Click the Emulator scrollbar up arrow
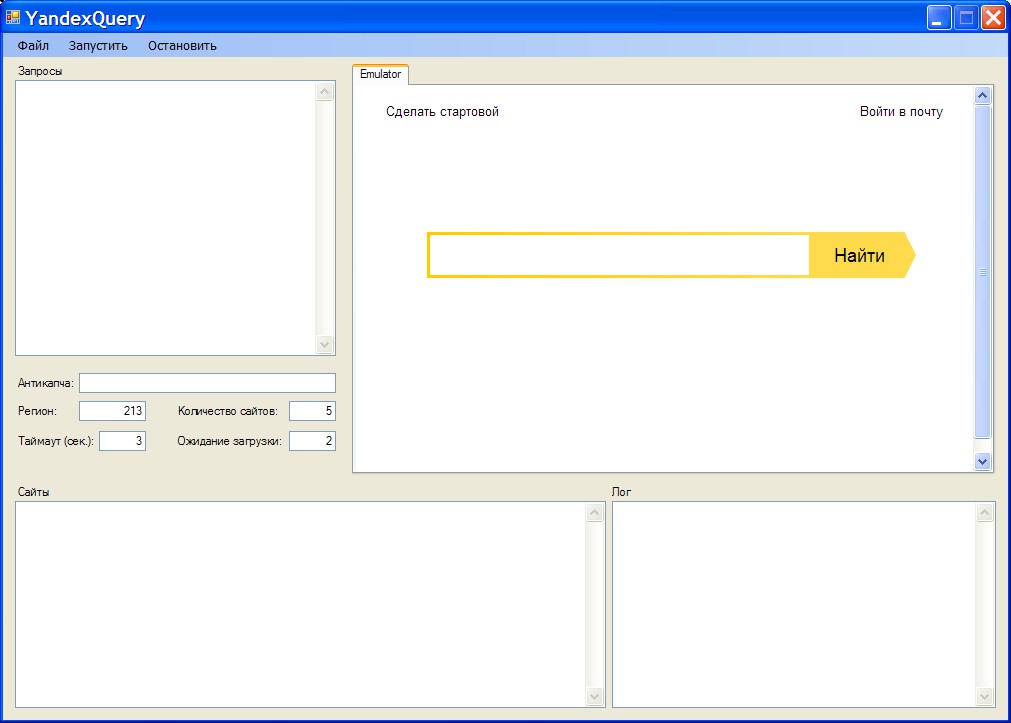The image size is (1011, 723). click(982, 95)
